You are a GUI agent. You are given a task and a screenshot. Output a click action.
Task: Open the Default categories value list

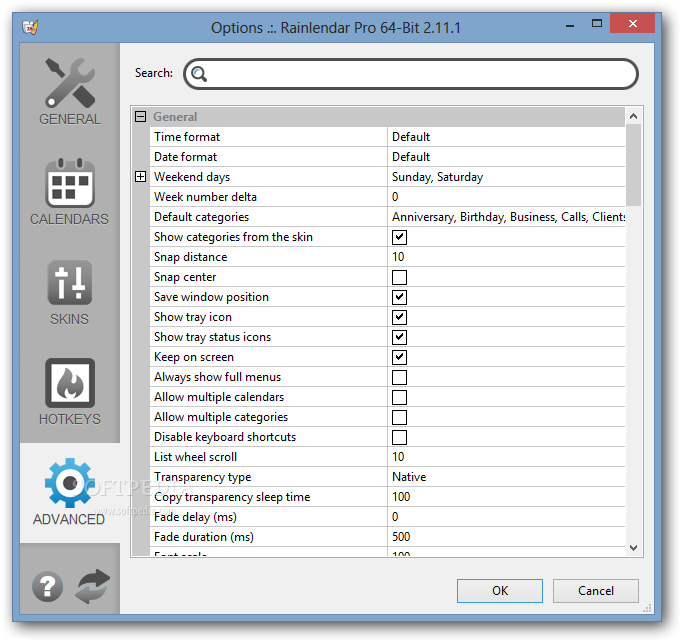click(x=506, y=217)
